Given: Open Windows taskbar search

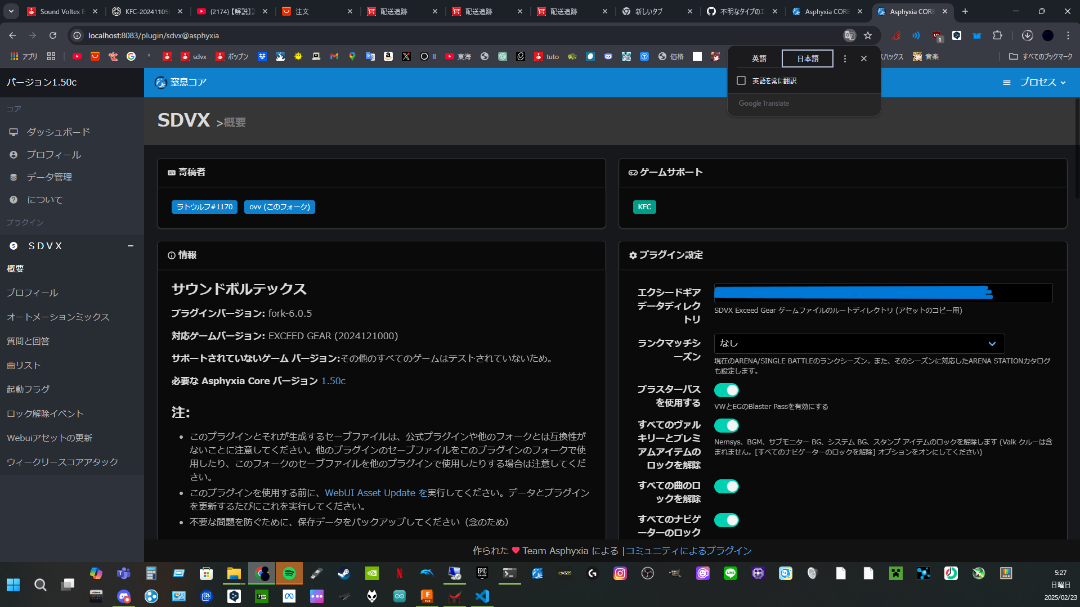Looking at the screenshot, I should coord(41,585).
